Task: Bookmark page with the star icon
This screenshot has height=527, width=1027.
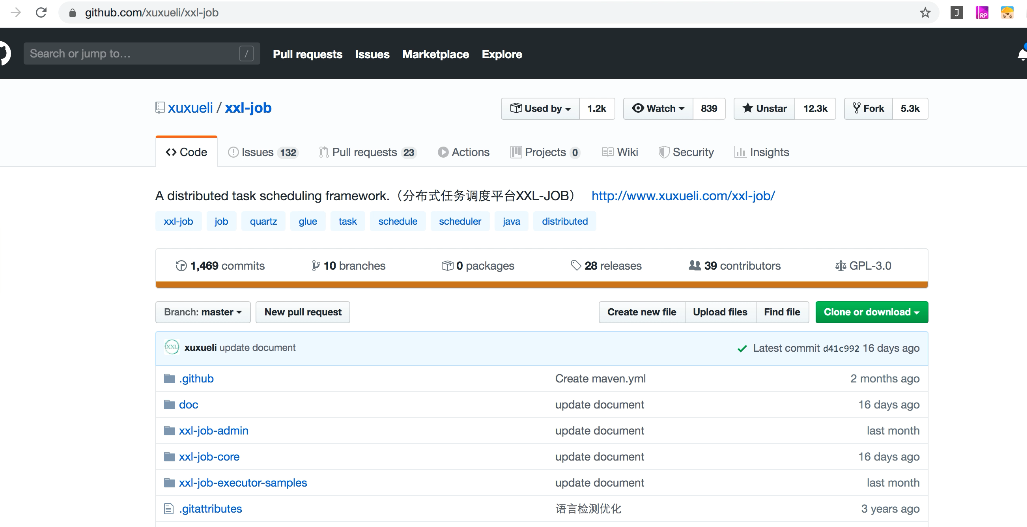Action: pos(925,12)
